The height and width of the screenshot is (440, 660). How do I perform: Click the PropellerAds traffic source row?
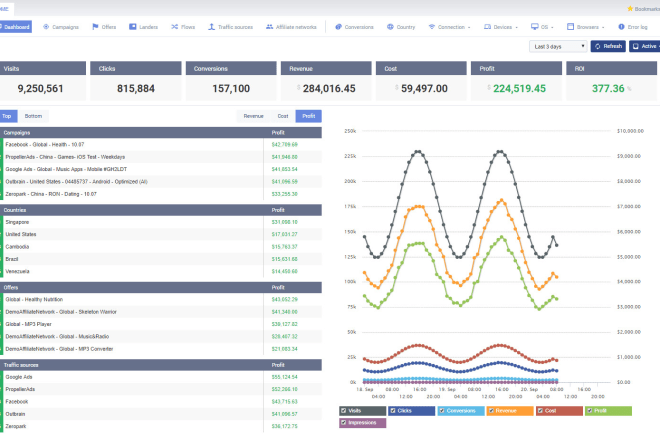pos(161,389)
